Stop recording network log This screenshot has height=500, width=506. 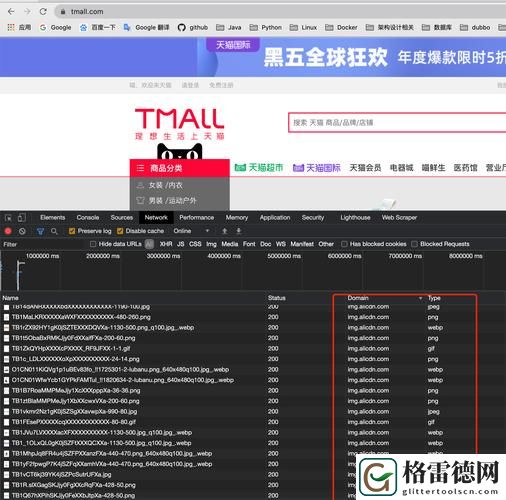8,231
